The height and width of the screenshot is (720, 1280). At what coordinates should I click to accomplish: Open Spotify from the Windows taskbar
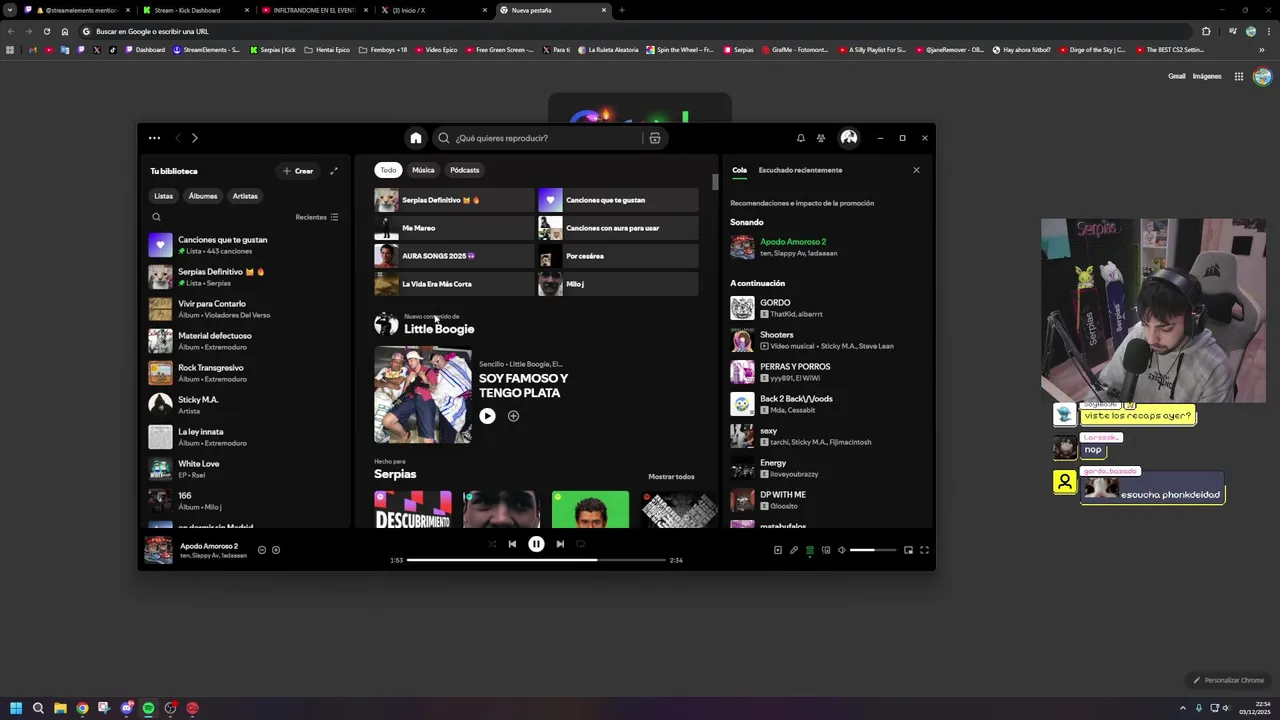coord(148,708)
